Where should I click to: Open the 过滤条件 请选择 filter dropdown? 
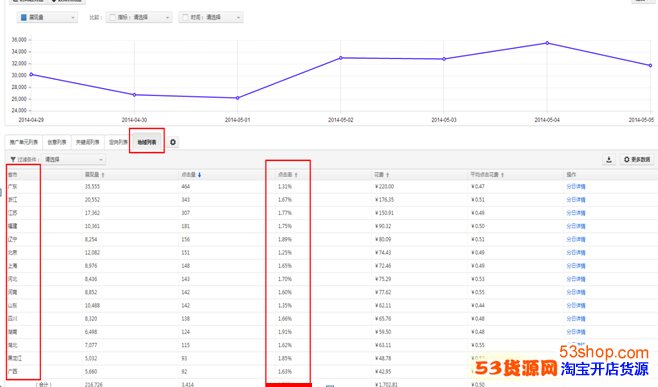74,160
